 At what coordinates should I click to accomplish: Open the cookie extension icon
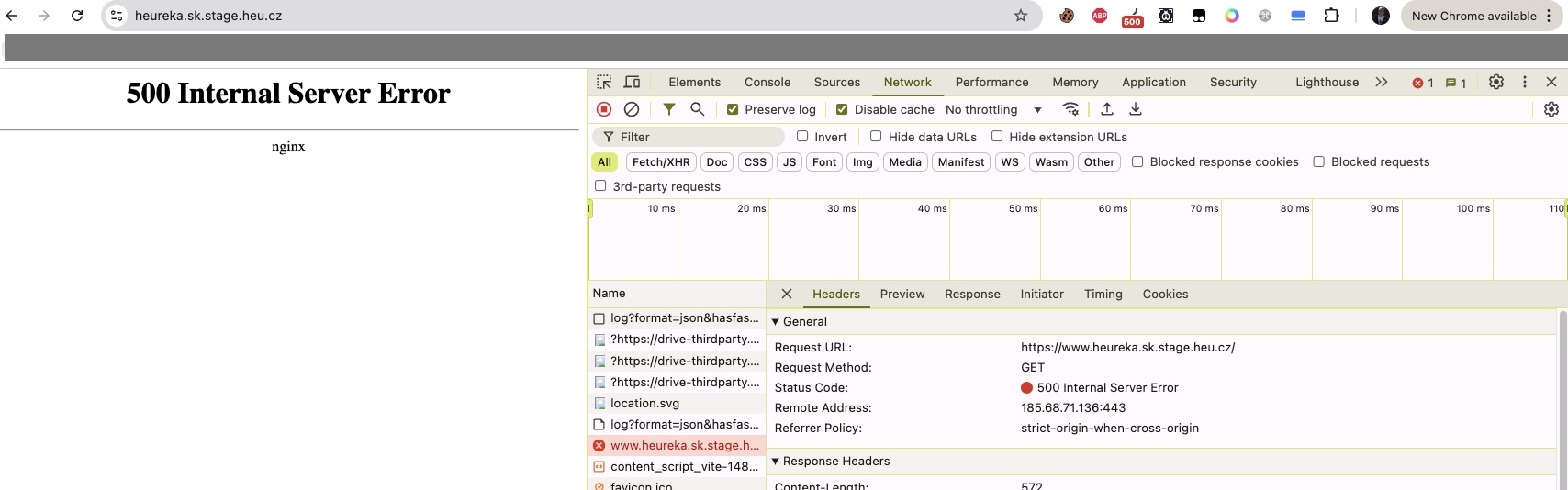[x=1067, y=16]
